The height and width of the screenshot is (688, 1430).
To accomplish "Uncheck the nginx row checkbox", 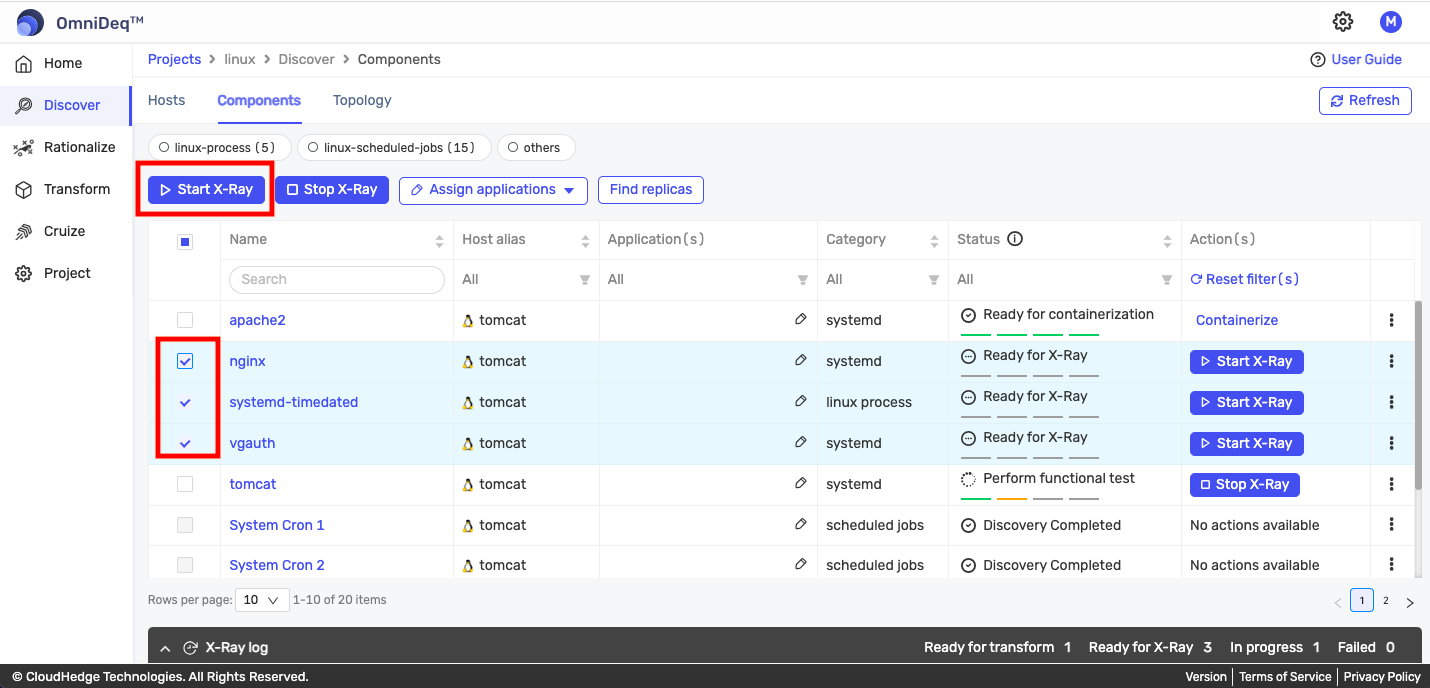I will [x=185, y=361].
